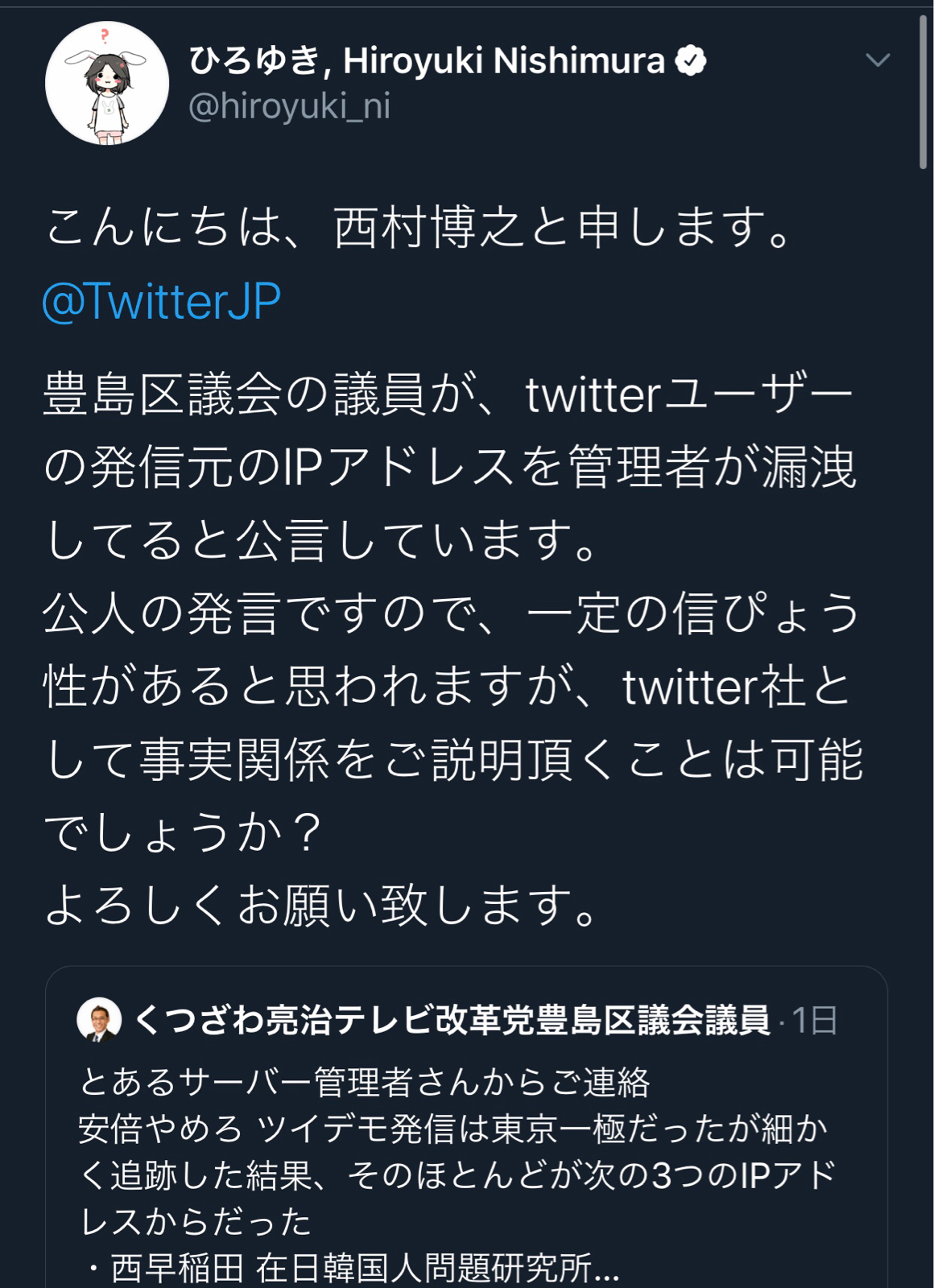Click the 1日 timestamp on quoted tweet
This screenshot has width=934, height=1288.
(x=815, y=1020)
